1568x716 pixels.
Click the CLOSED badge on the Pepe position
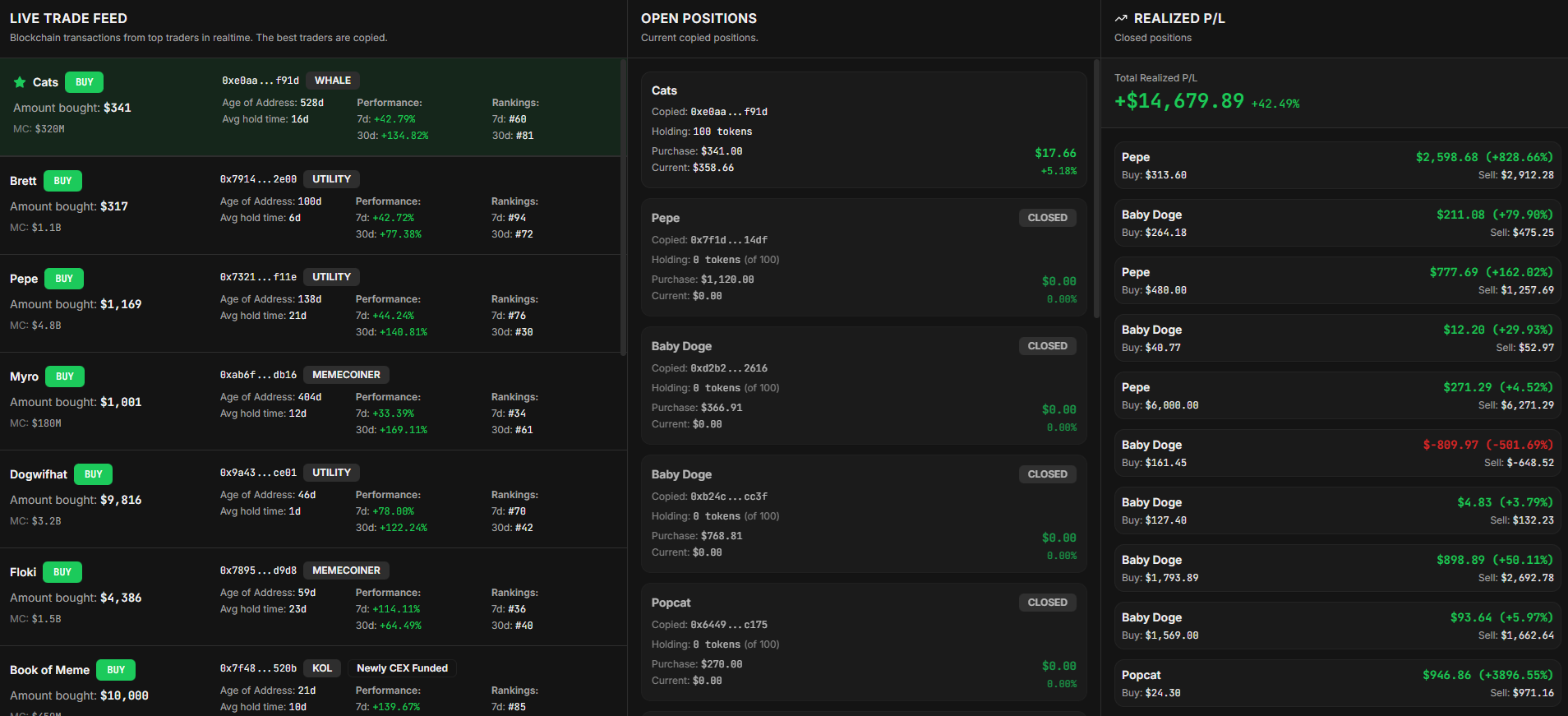point(1047,218)
